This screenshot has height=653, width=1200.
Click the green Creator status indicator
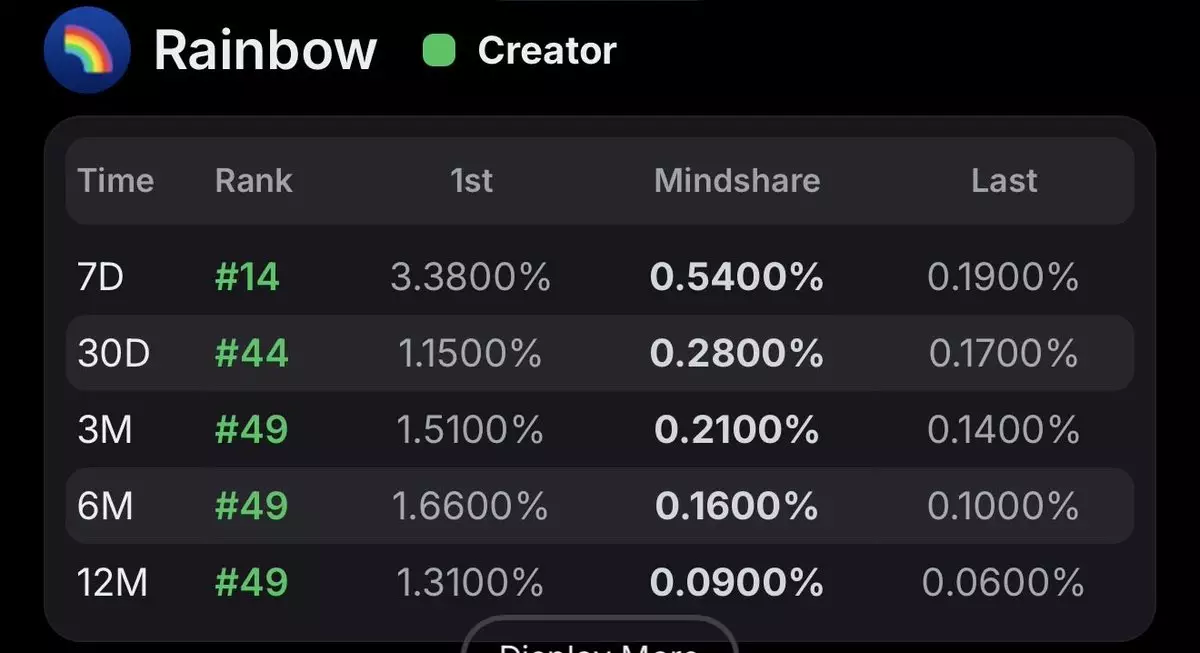439,50
